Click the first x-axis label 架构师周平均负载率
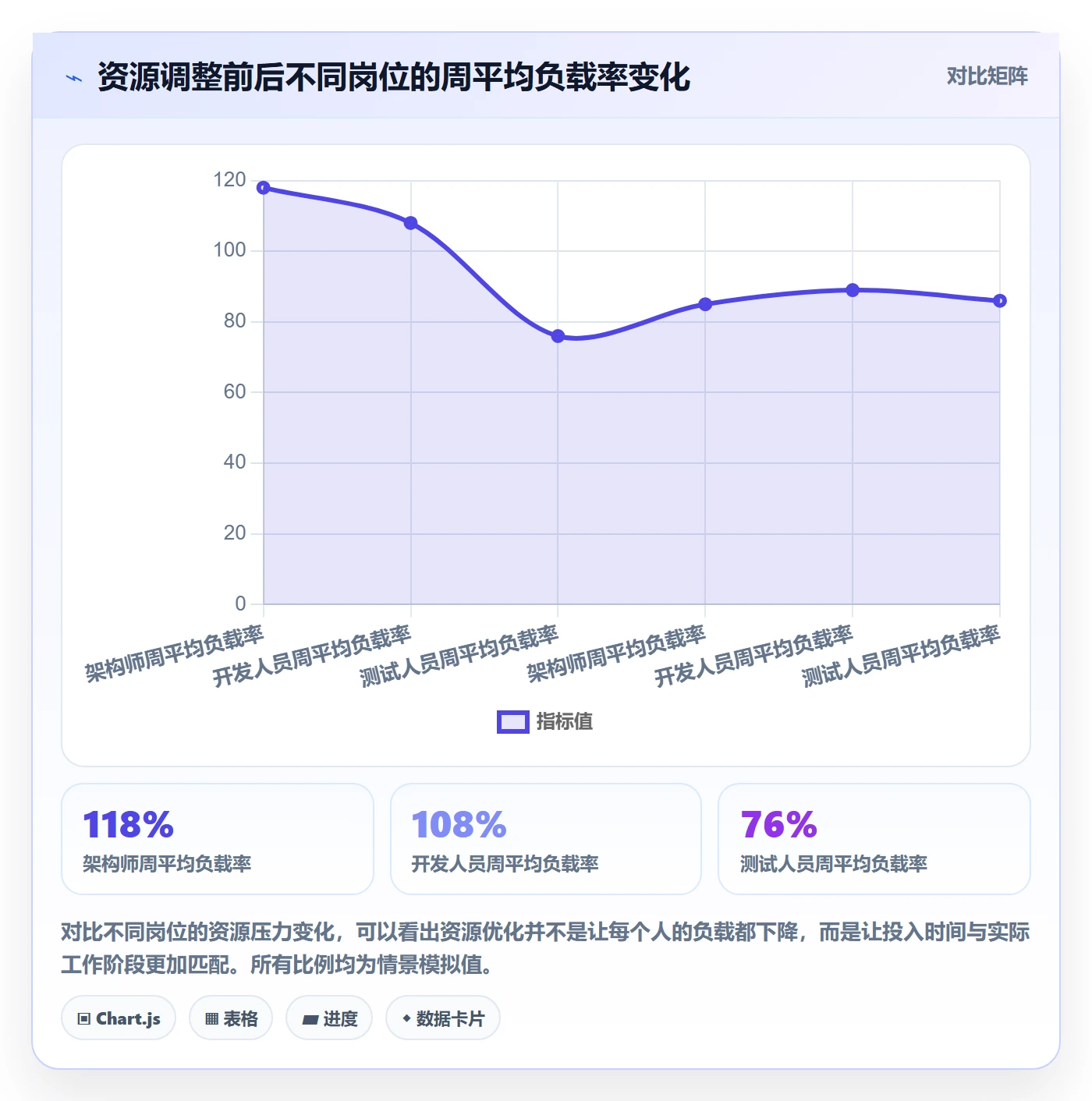The image size is (1092, 1101). tap(175, 654)
